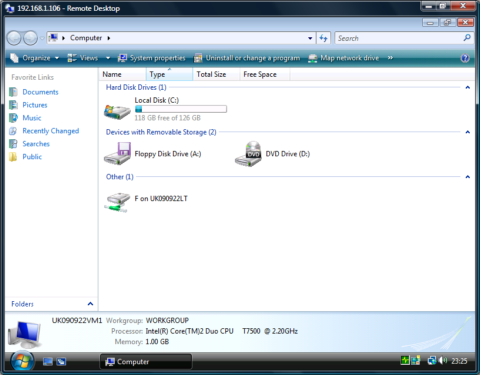Viewport: 480px width, 375px height.
Task: Open Local Disk (C:) drive icon
Action: [117, 112]
